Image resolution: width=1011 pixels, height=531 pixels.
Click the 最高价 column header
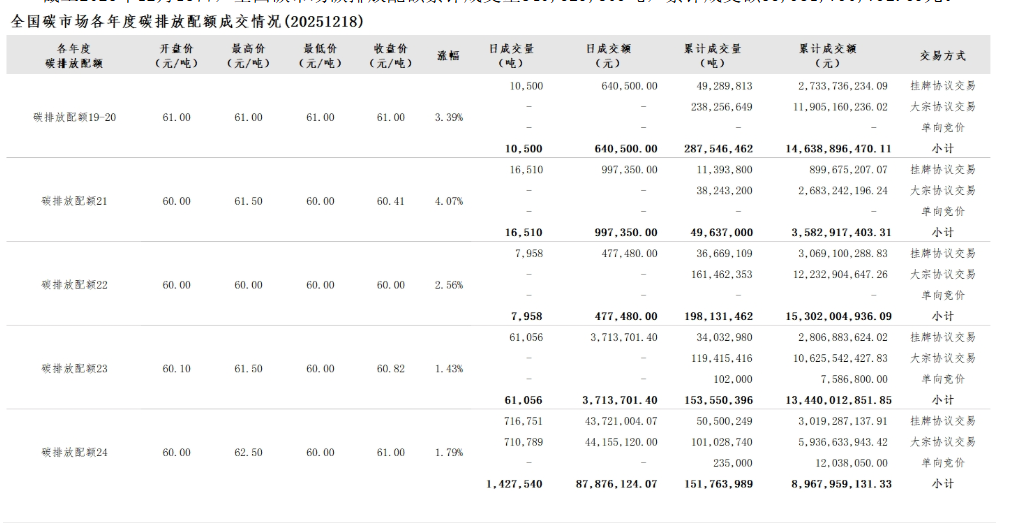tap(248, 55)
